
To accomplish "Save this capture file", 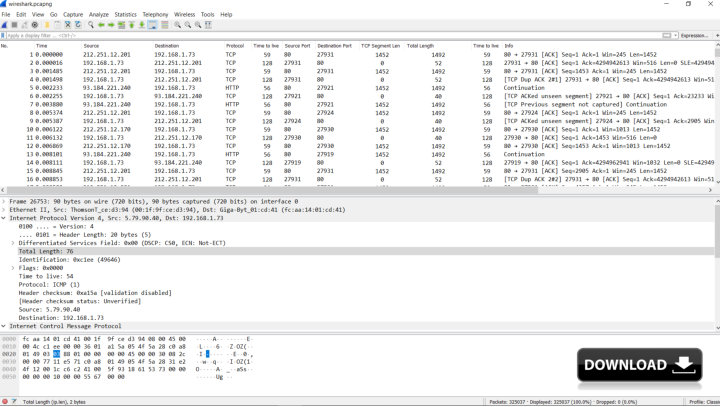I will tap(57, 25).
